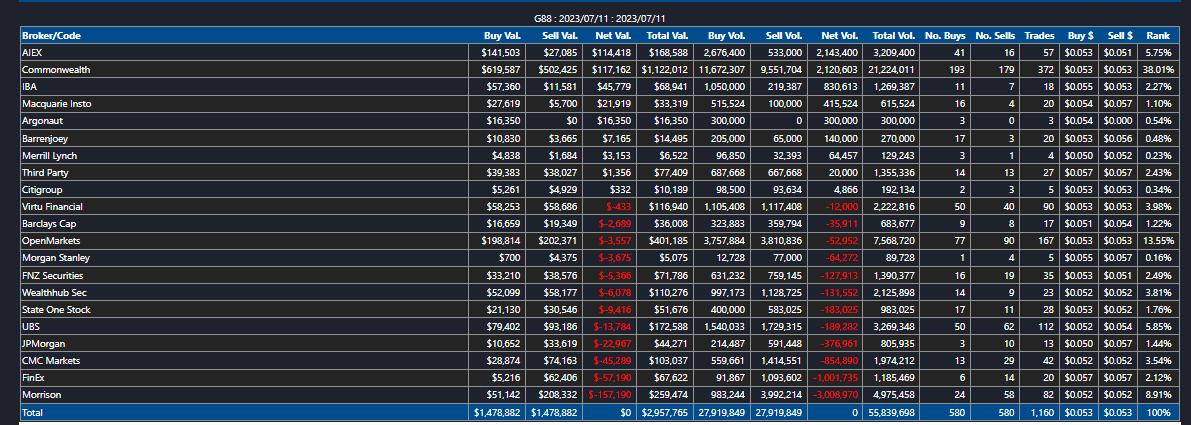Viewport: 1191px width, 425px height.
Task: Select the Morrison broker name
Action: pos(41,395)
